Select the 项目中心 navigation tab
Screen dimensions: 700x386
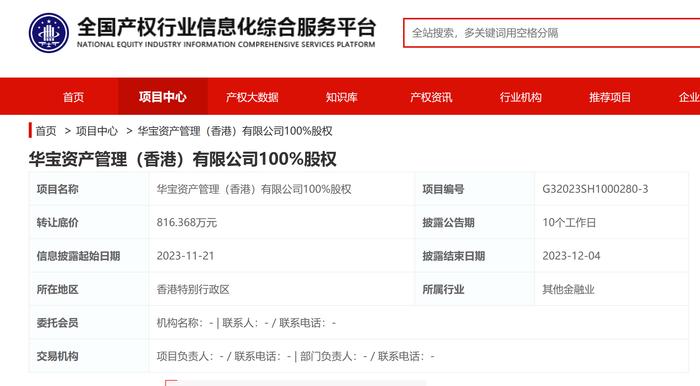point(162,97)
